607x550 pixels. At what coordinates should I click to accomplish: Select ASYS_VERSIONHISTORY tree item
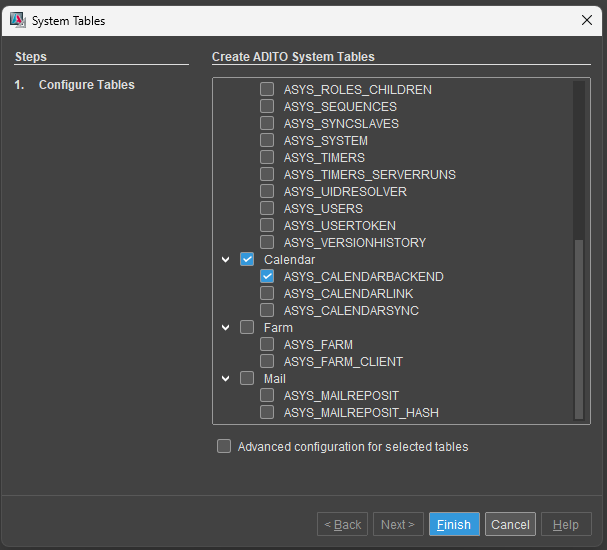pos(355,243)
